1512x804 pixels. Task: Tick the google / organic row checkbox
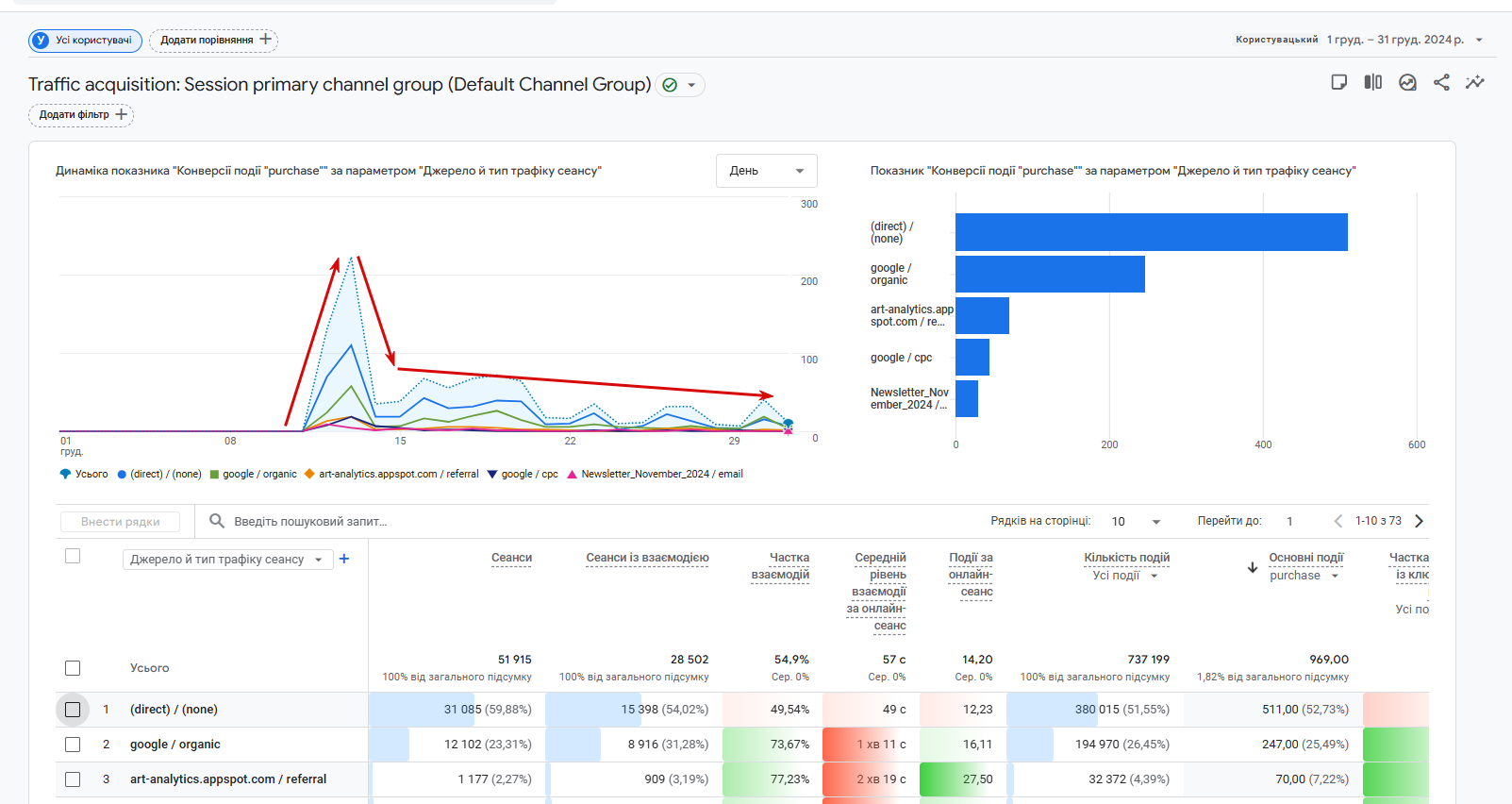73,745
